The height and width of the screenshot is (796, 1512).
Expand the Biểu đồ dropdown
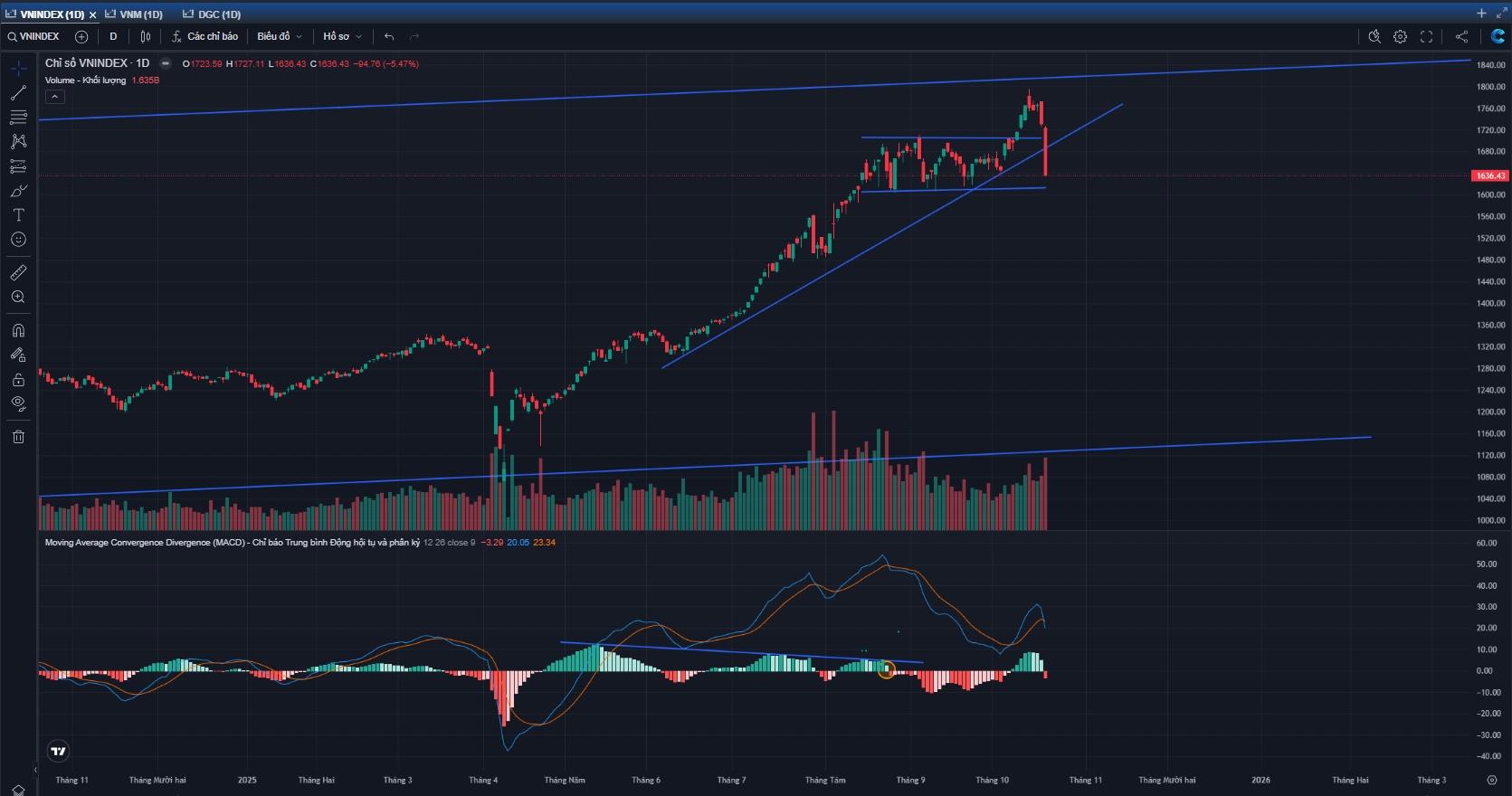[x=279, y=37]
